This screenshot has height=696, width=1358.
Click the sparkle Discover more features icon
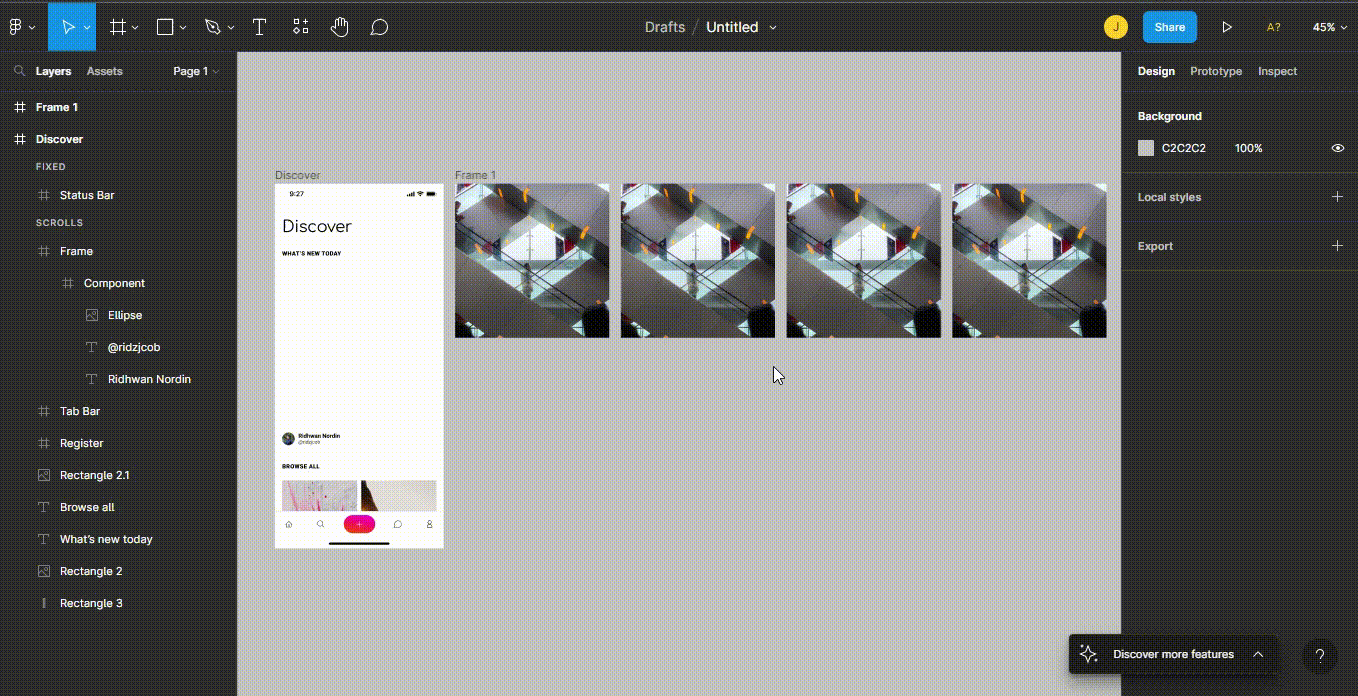(x=1089, y=654)
